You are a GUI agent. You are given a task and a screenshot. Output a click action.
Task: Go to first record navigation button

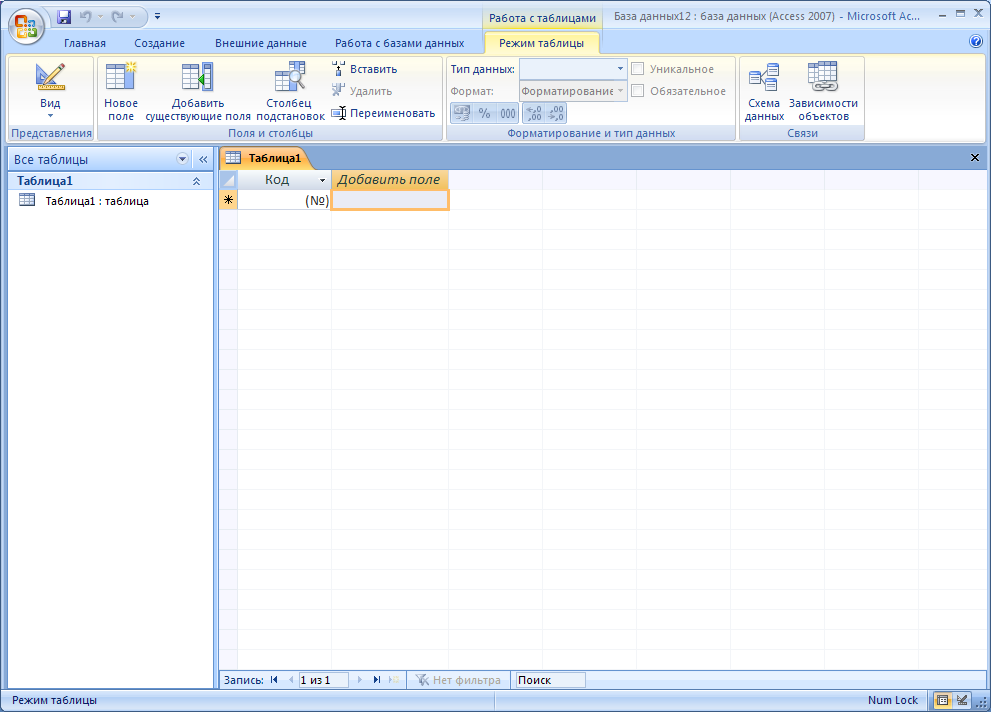pyautogui.click(x=274, y=680)
